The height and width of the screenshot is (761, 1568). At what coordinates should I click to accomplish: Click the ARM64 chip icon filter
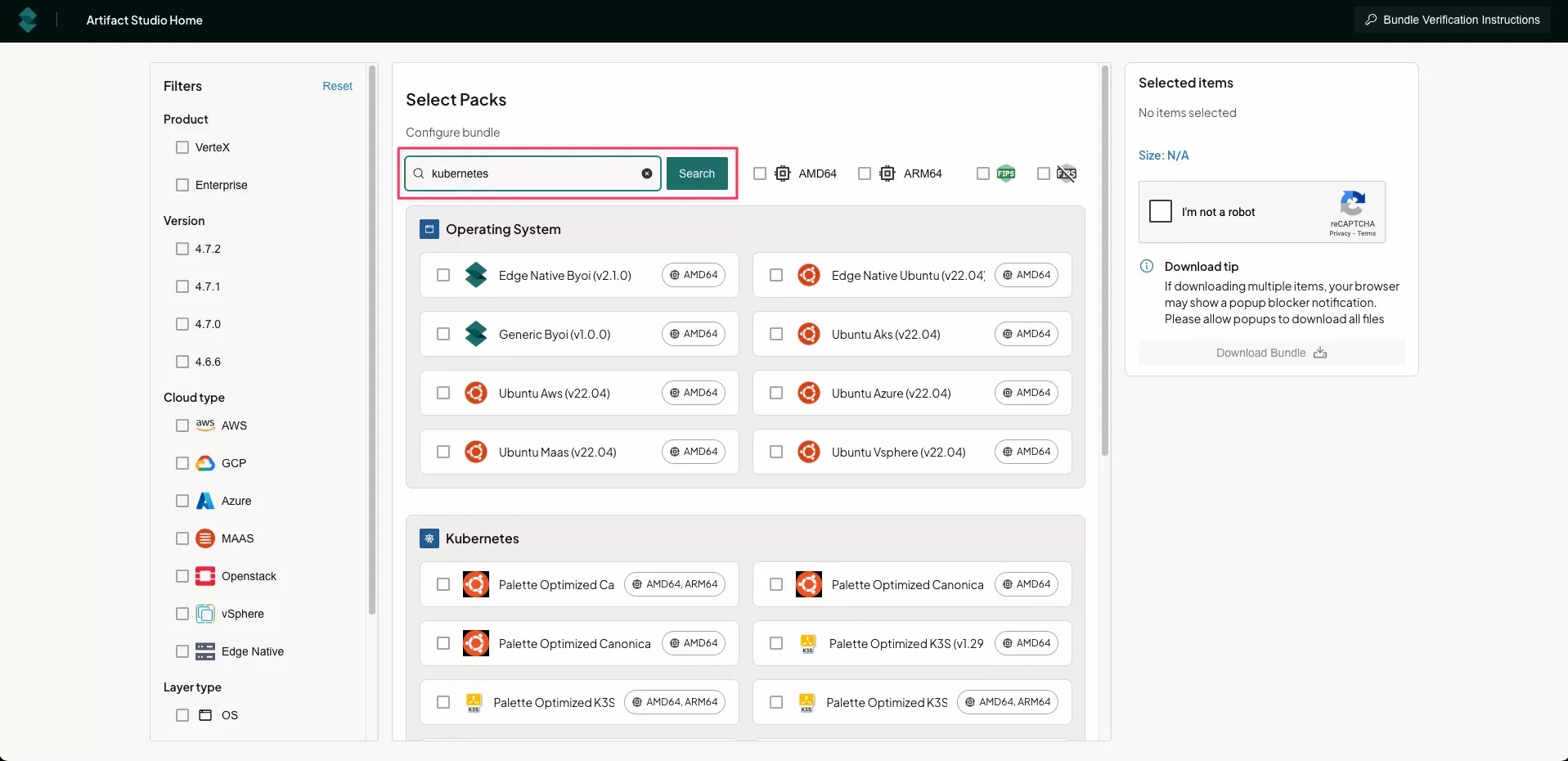(887, 173)
